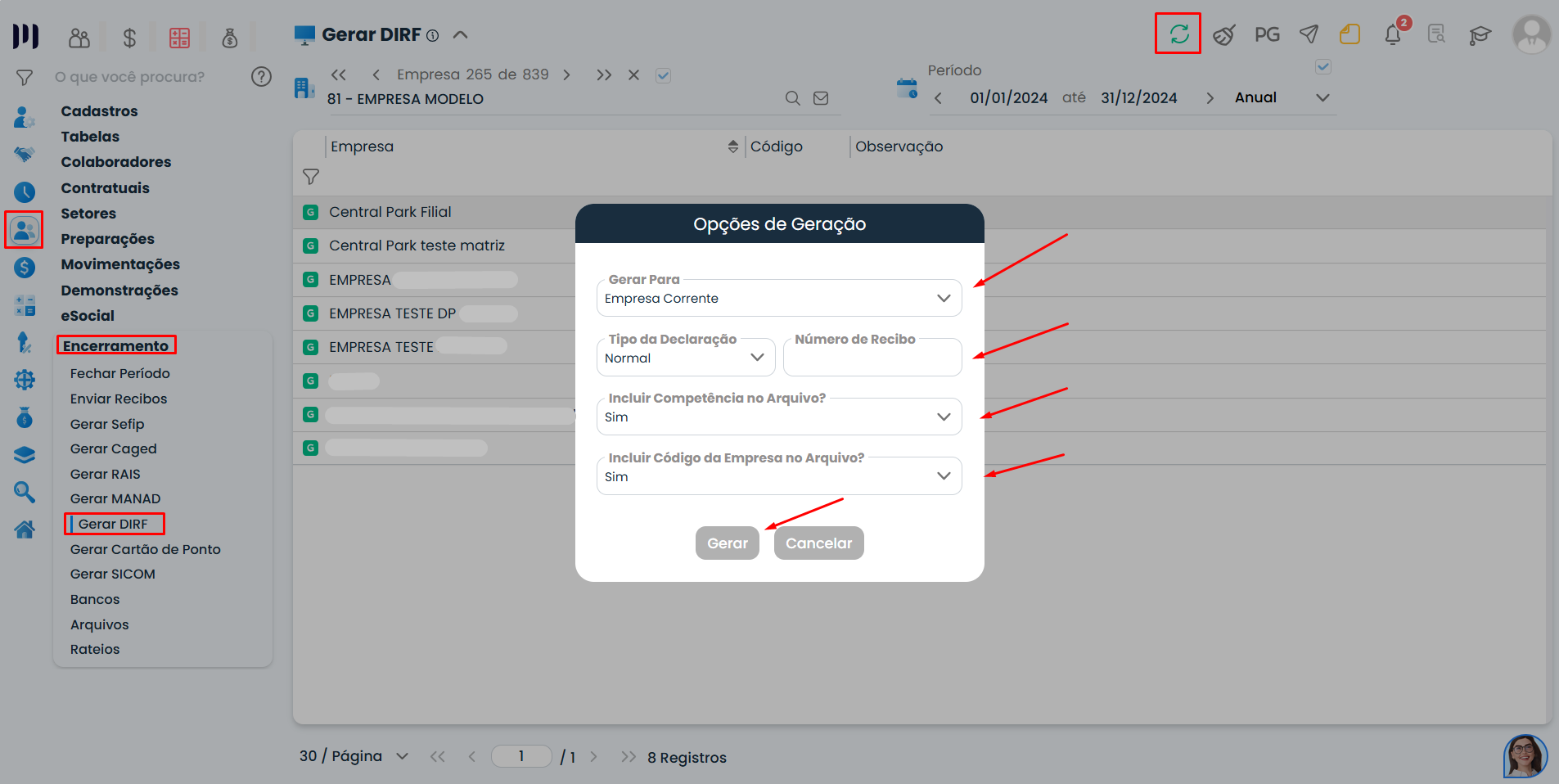The image size is (1559, 784).
Task: Click the Gerar button
Action: point(728,543)
